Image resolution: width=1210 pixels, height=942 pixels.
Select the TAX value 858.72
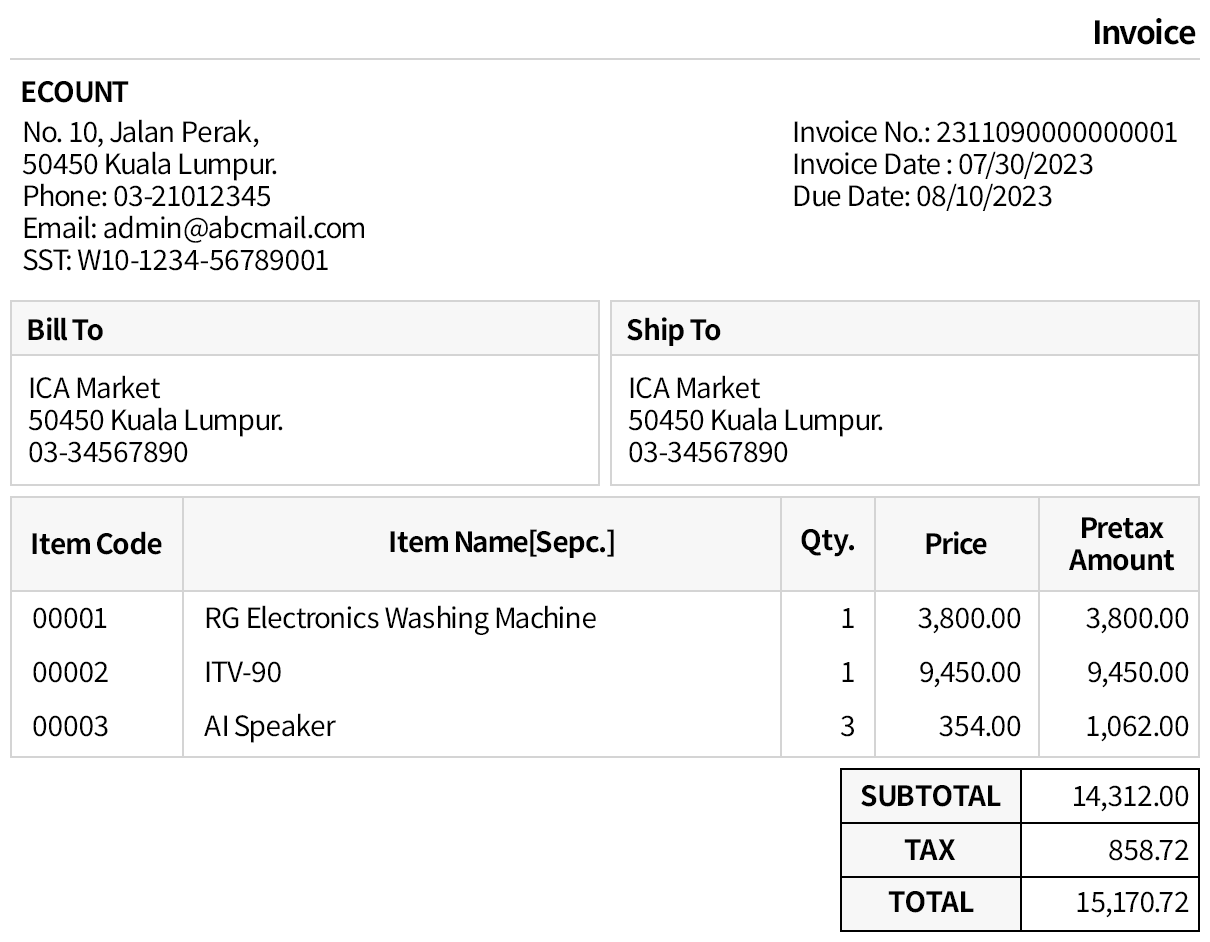click(1148, 850)
